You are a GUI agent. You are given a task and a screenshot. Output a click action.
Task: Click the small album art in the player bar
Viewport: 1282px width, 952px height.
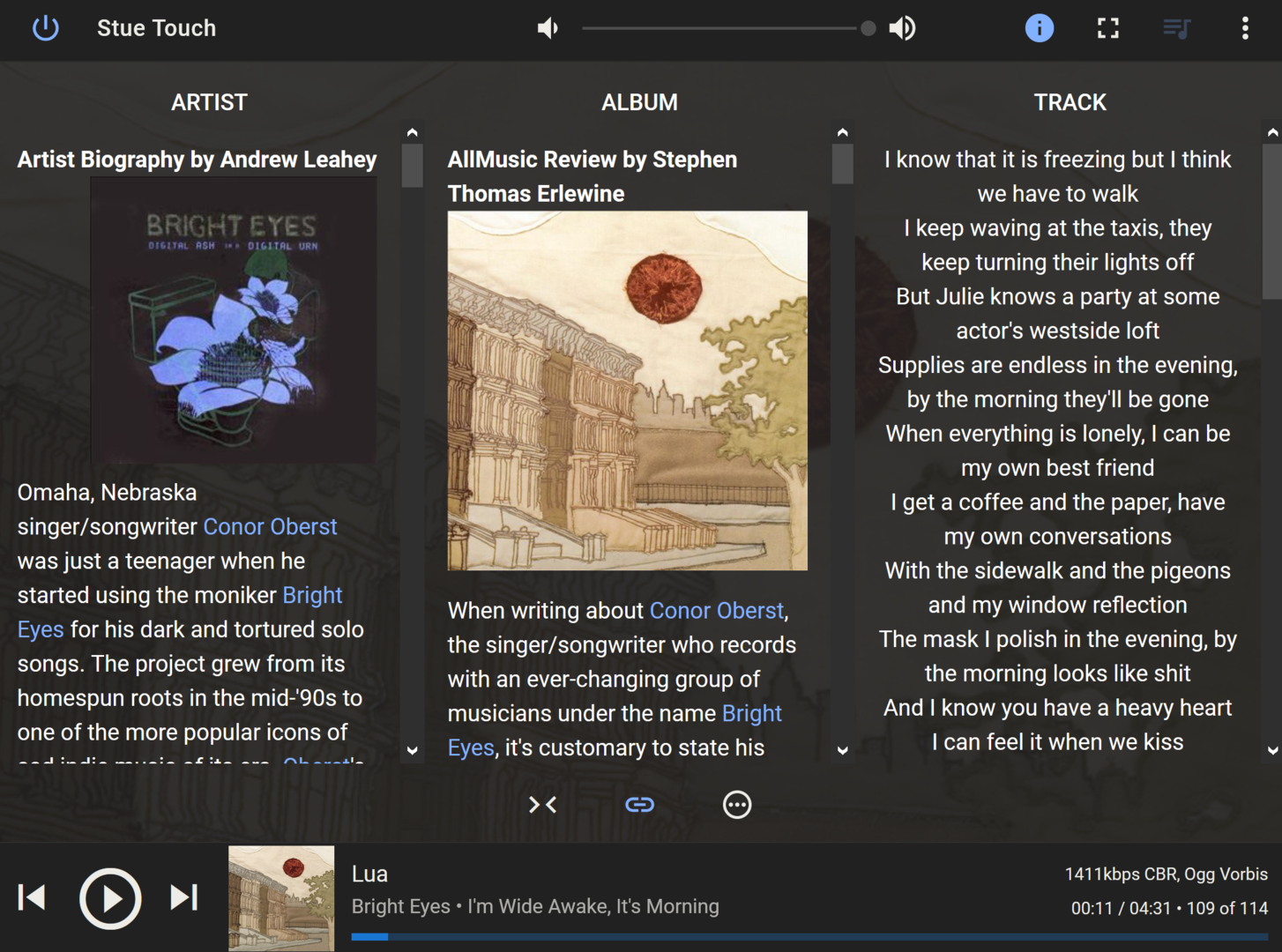click(x=281, y=898)
